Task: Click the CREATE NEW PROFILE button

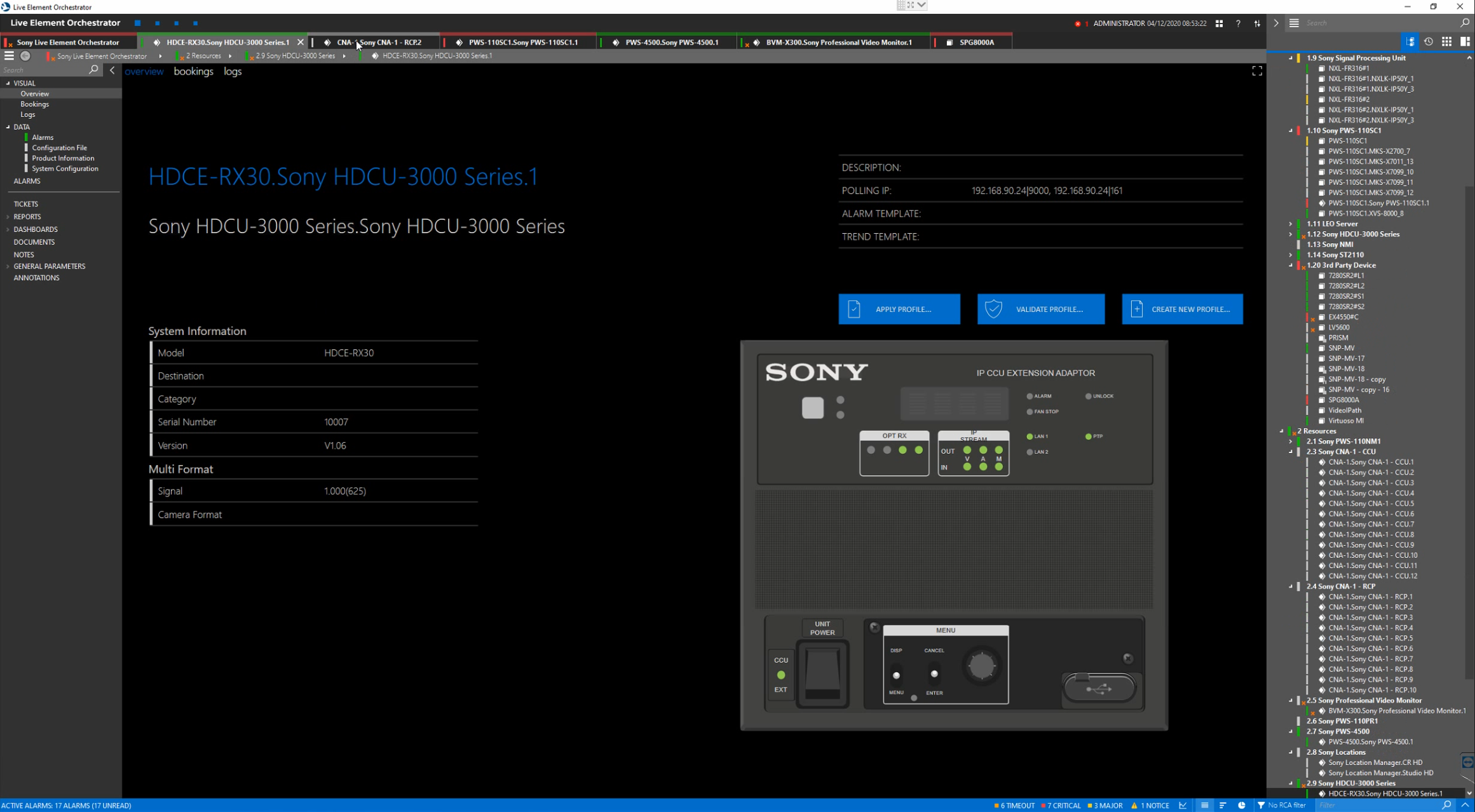Action: [1182, 309]
